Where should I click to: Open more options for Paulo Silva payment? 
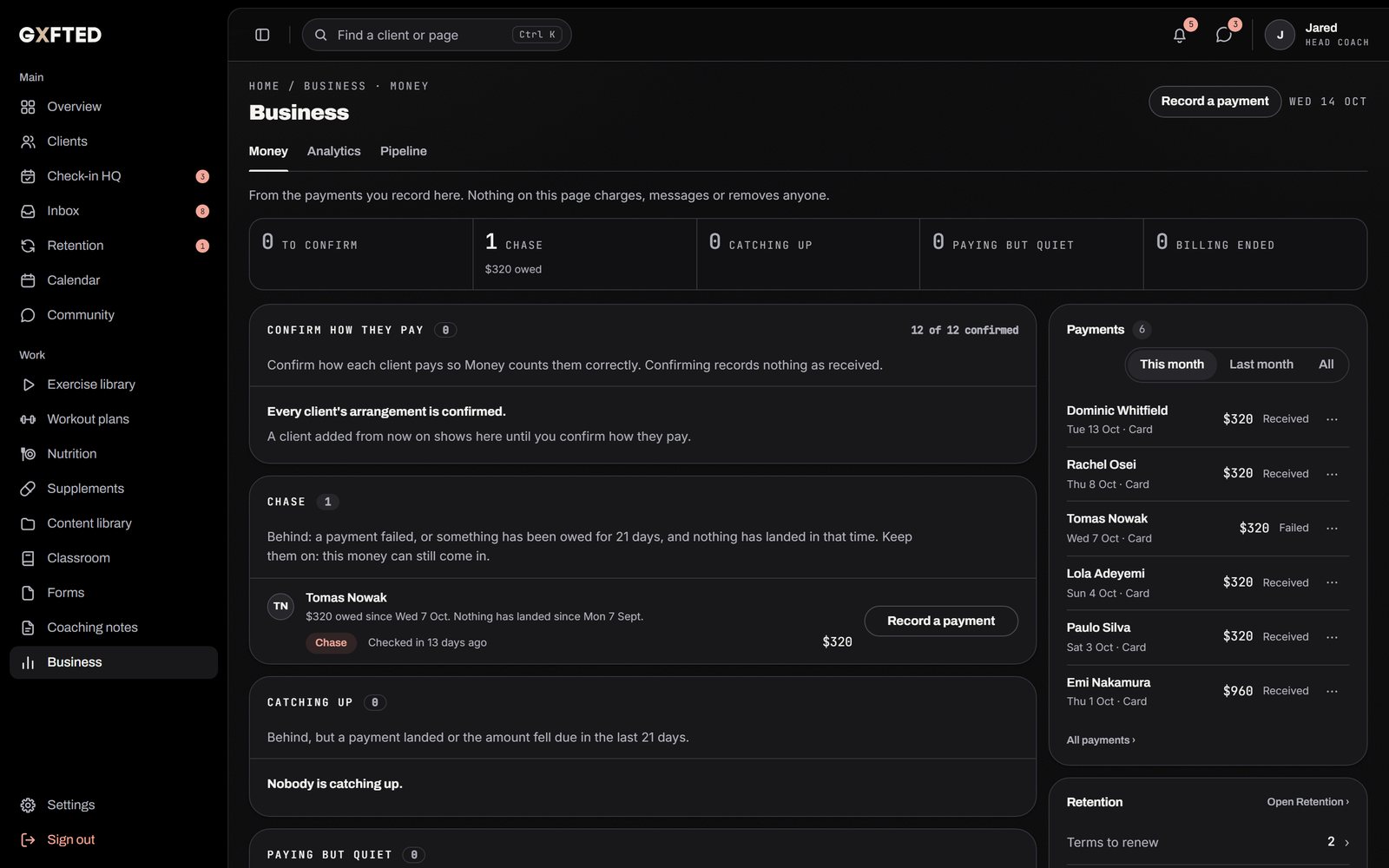click(1332, 637)
